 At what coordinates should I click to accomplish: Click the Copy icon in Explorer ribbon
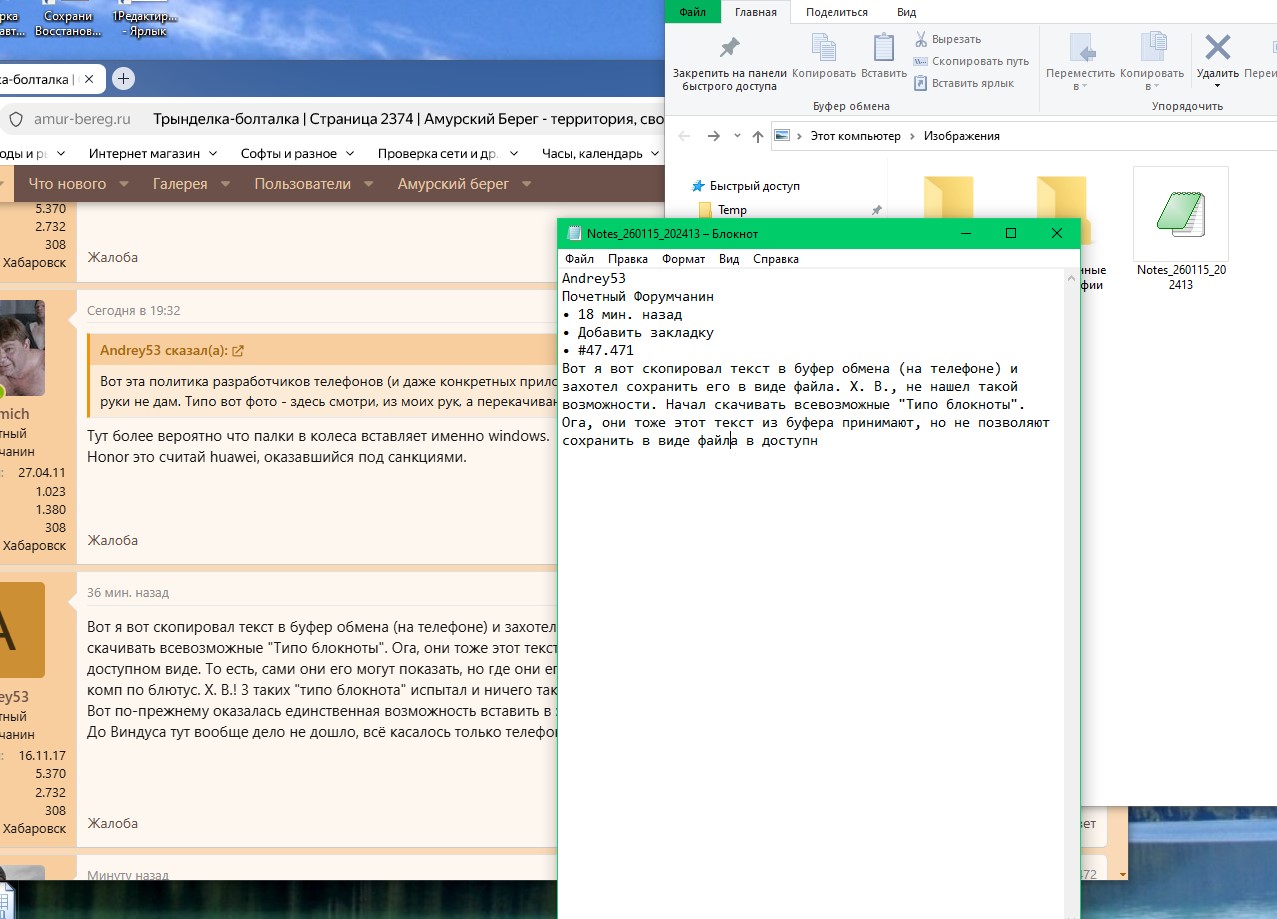click(823, 48)
